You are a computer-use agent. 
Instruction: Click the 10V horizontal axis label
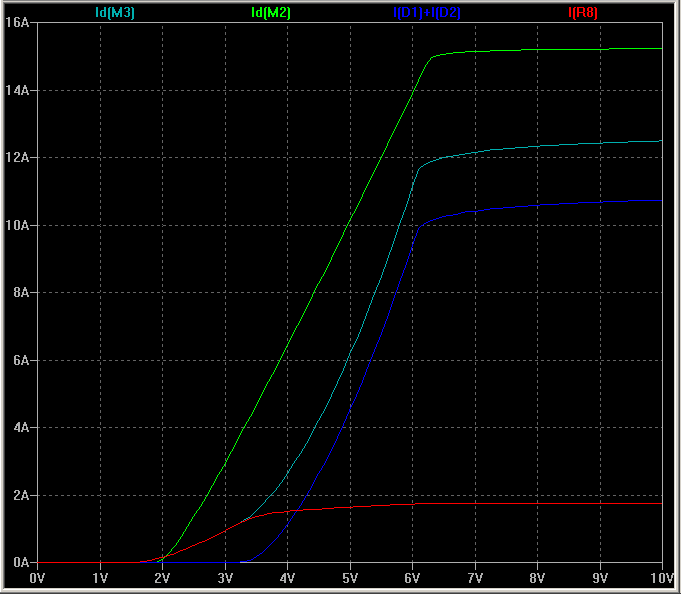pyautogui.click(x=662, y=578)
